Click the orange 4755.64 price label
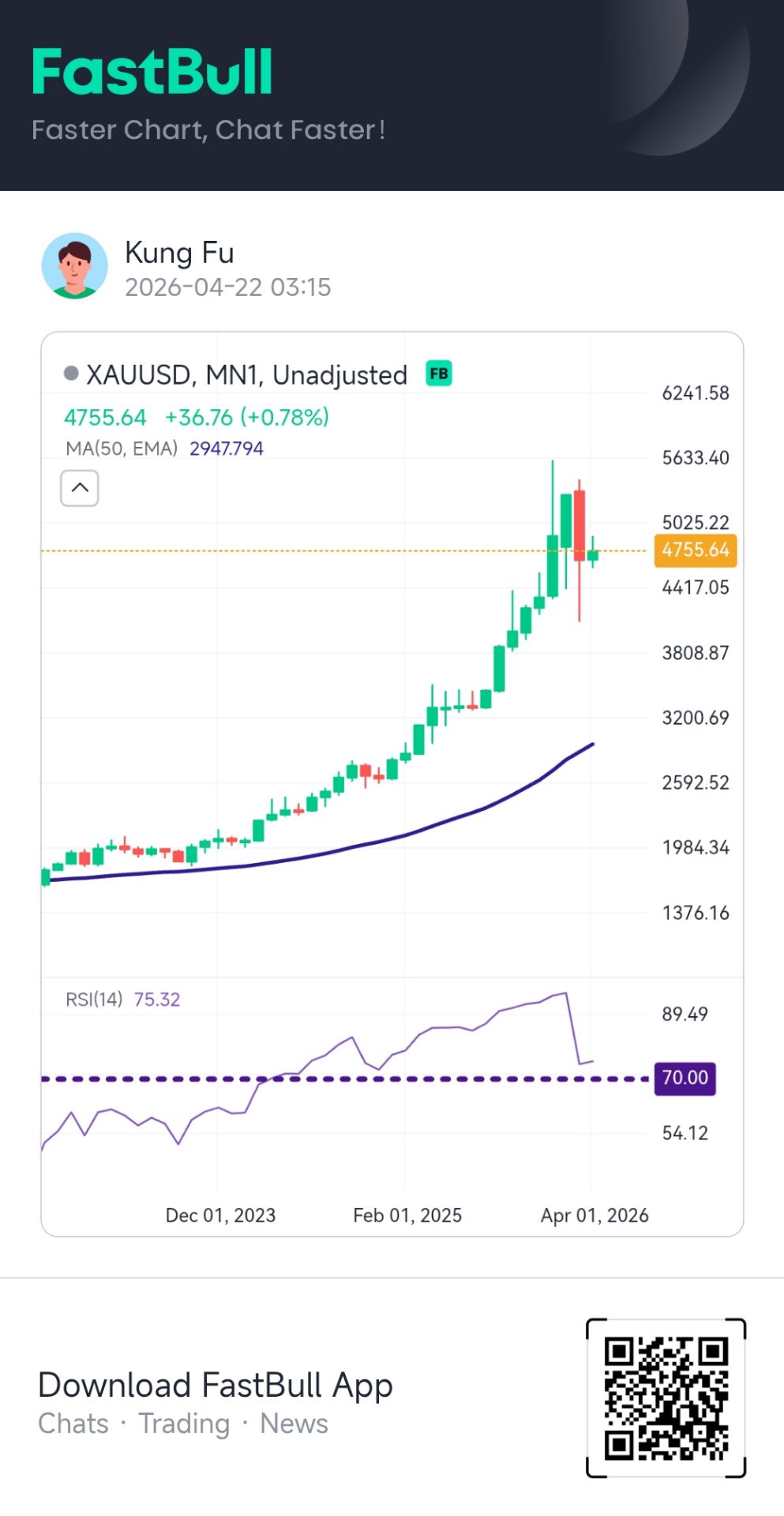Image resolution: width=784 pixels, height=1516 pixels. [x=695, y=550]
